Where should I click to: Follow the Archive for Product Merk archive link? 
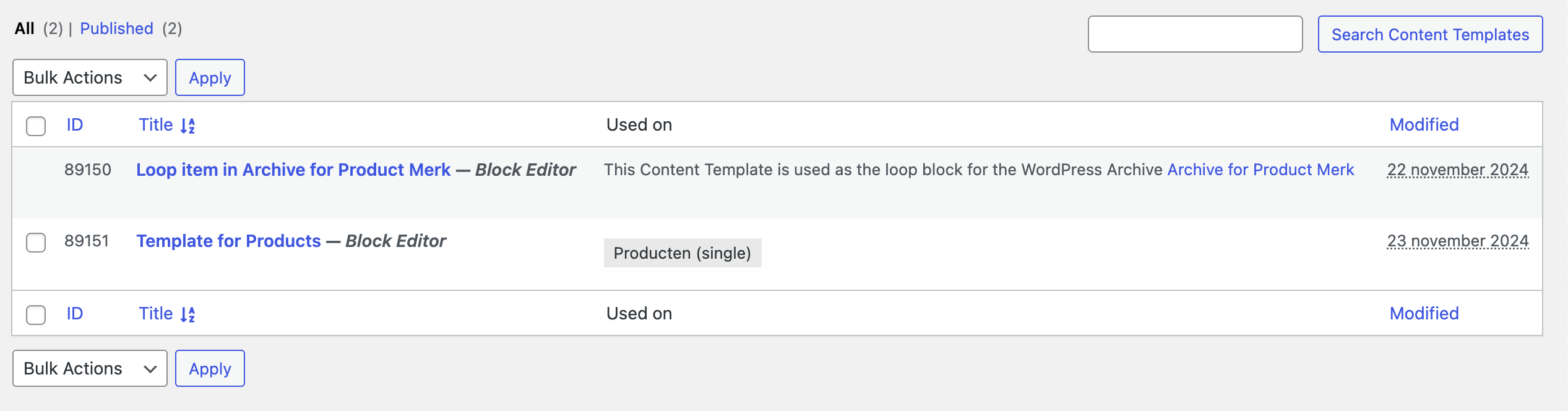tap(1260, 170)
